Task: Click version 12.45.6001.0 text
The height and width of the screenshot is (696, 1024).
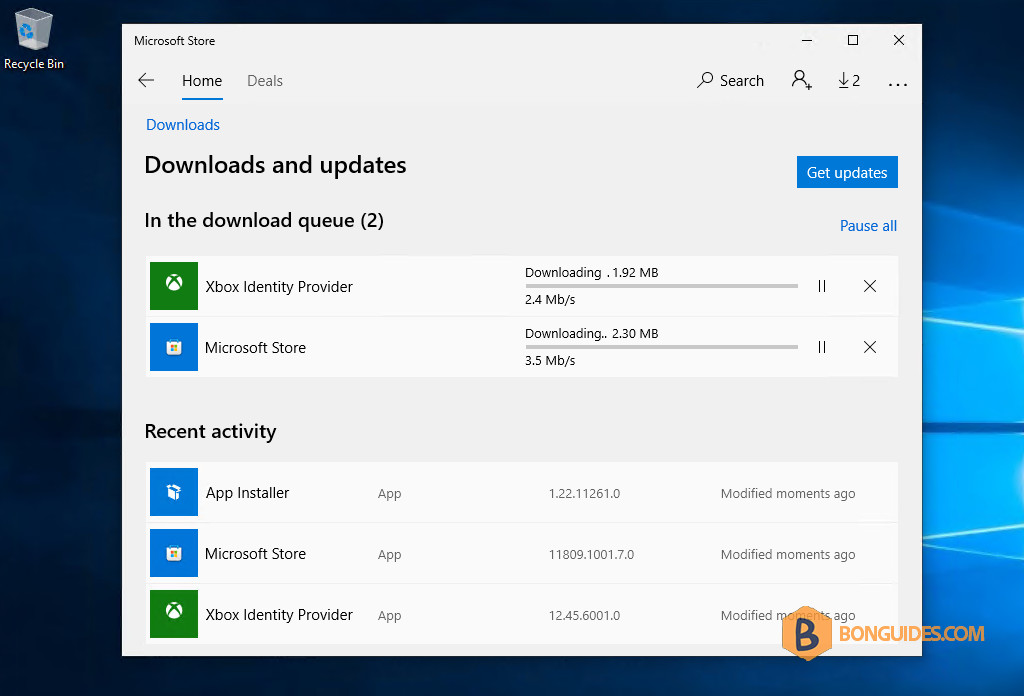Action: coord(584,615)
